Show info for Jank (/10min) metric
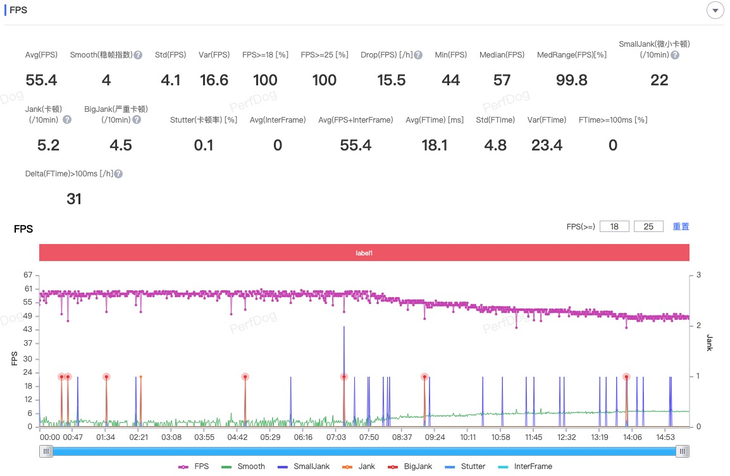This screenshot has height=476, width=730. point(67,120)
